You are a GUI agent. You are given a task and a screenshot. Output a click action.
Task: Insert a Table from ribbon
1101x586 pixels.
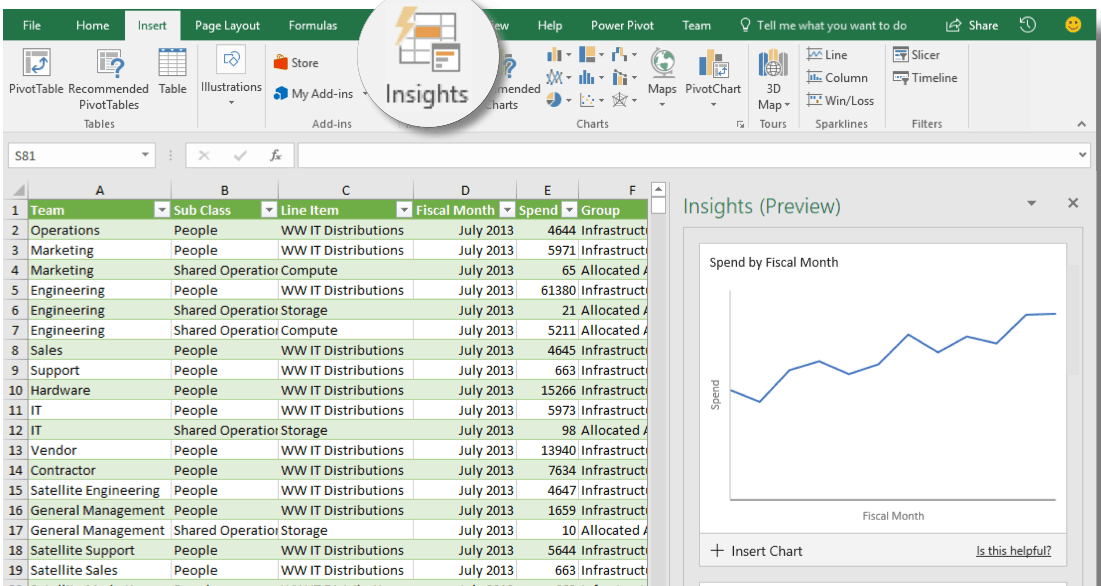172,64
